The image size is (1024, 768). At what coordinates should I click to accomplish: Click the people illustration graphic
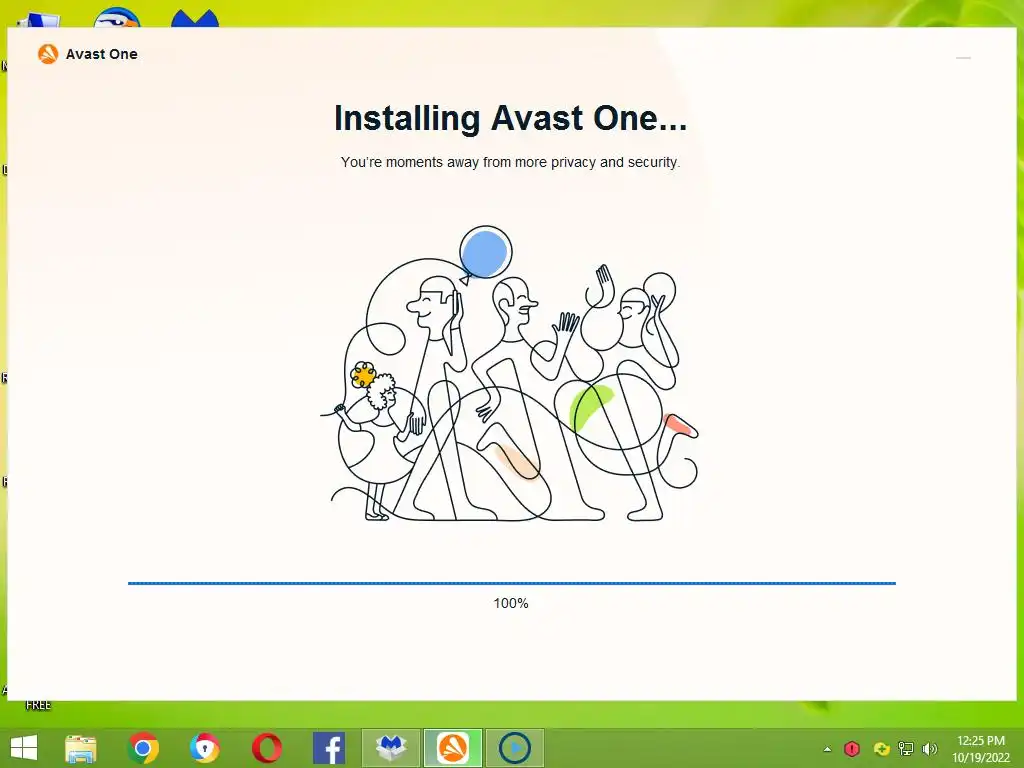click(509, 374)
